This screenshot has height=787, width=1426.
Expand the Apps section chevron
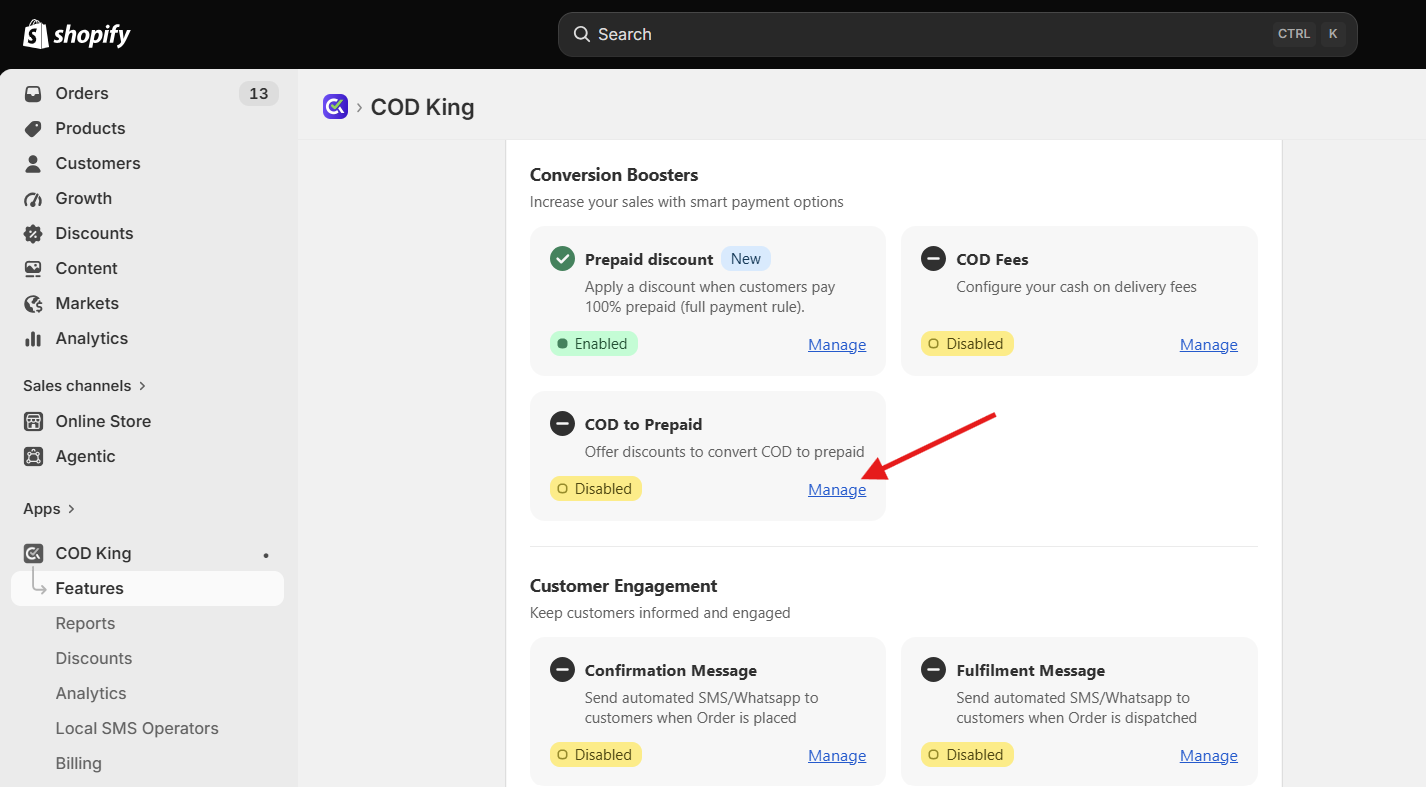[71, 509]
